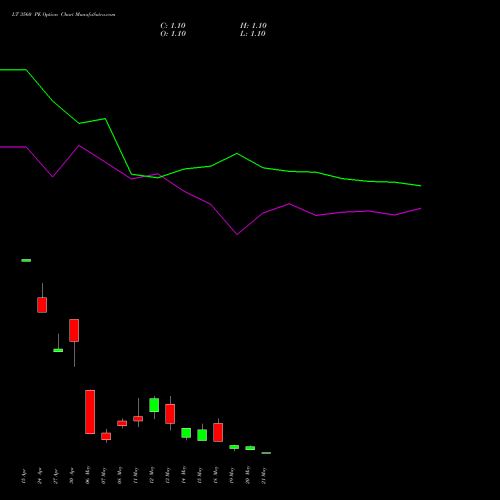Select the tall red candle for 06 May
The image size is (500, 500).
click(x=90, y=412)
